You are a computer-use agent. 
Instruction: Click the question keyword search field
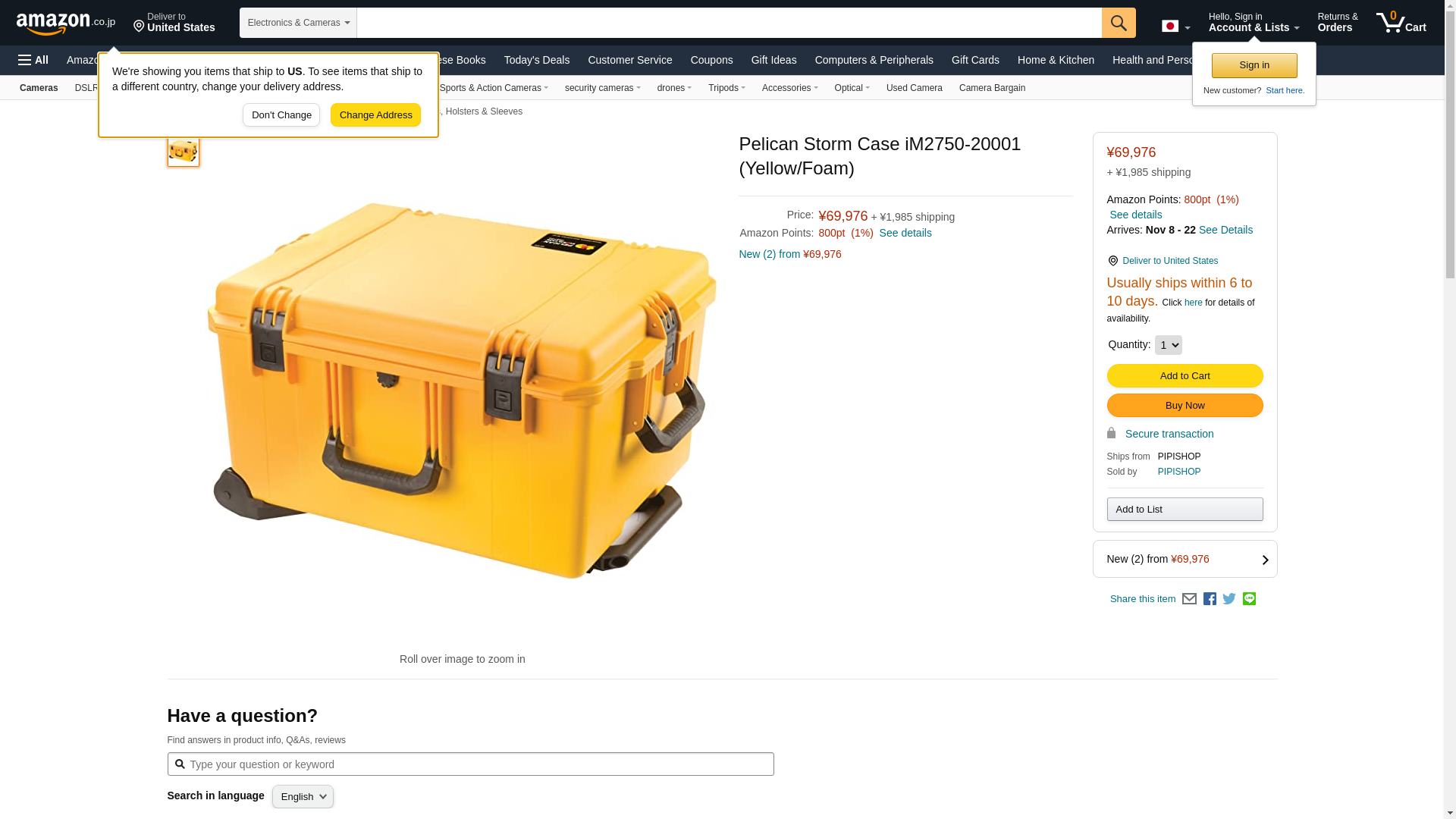[470, 764]
